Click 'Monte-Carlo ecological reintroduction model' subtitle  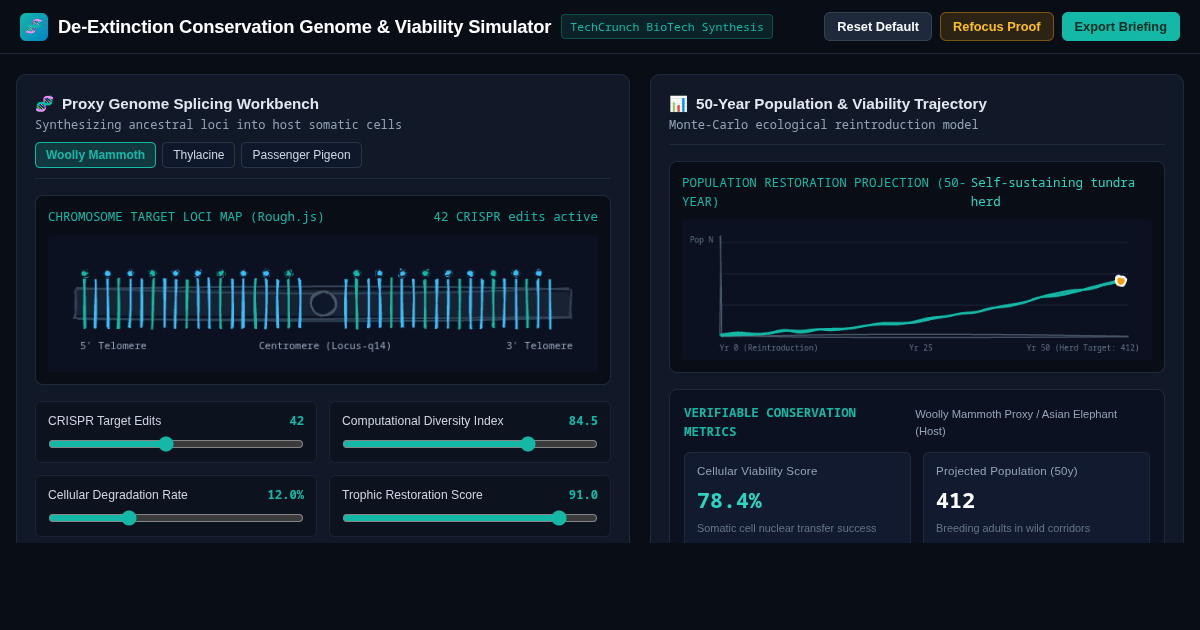tap(824, 125)
